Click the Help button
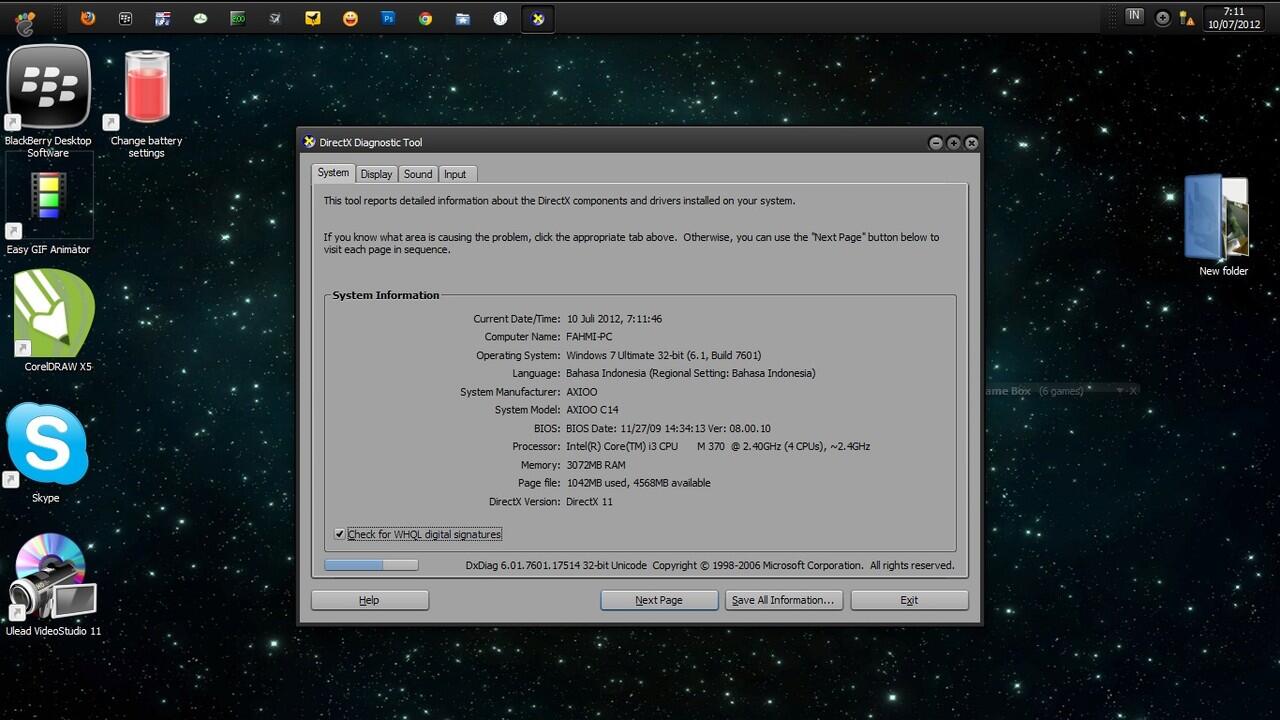1280x720 pixels. 370,600
